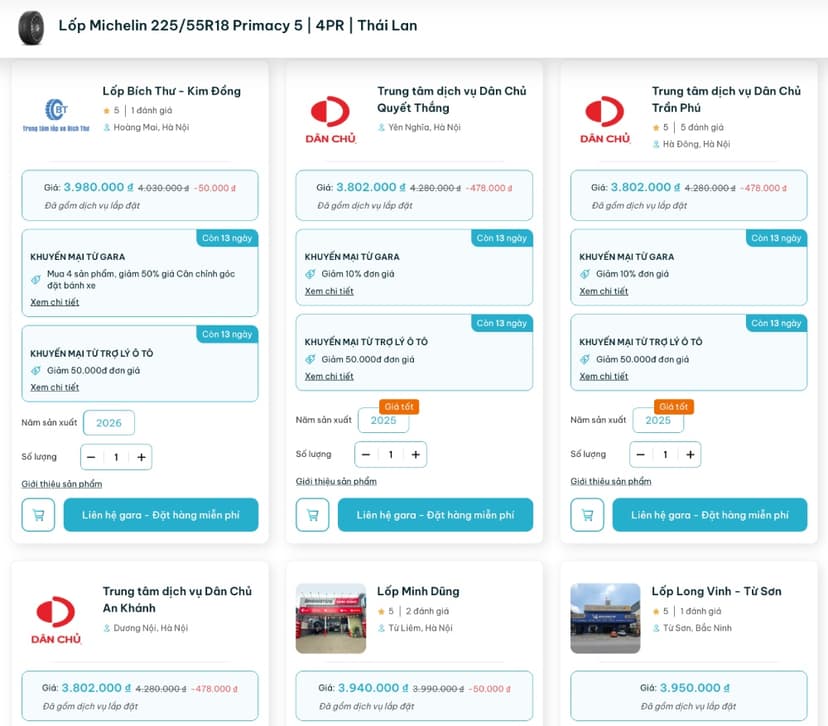Click the 3.940.000 đ price
The width and height of the screenshot is (828, 726).
373,688
